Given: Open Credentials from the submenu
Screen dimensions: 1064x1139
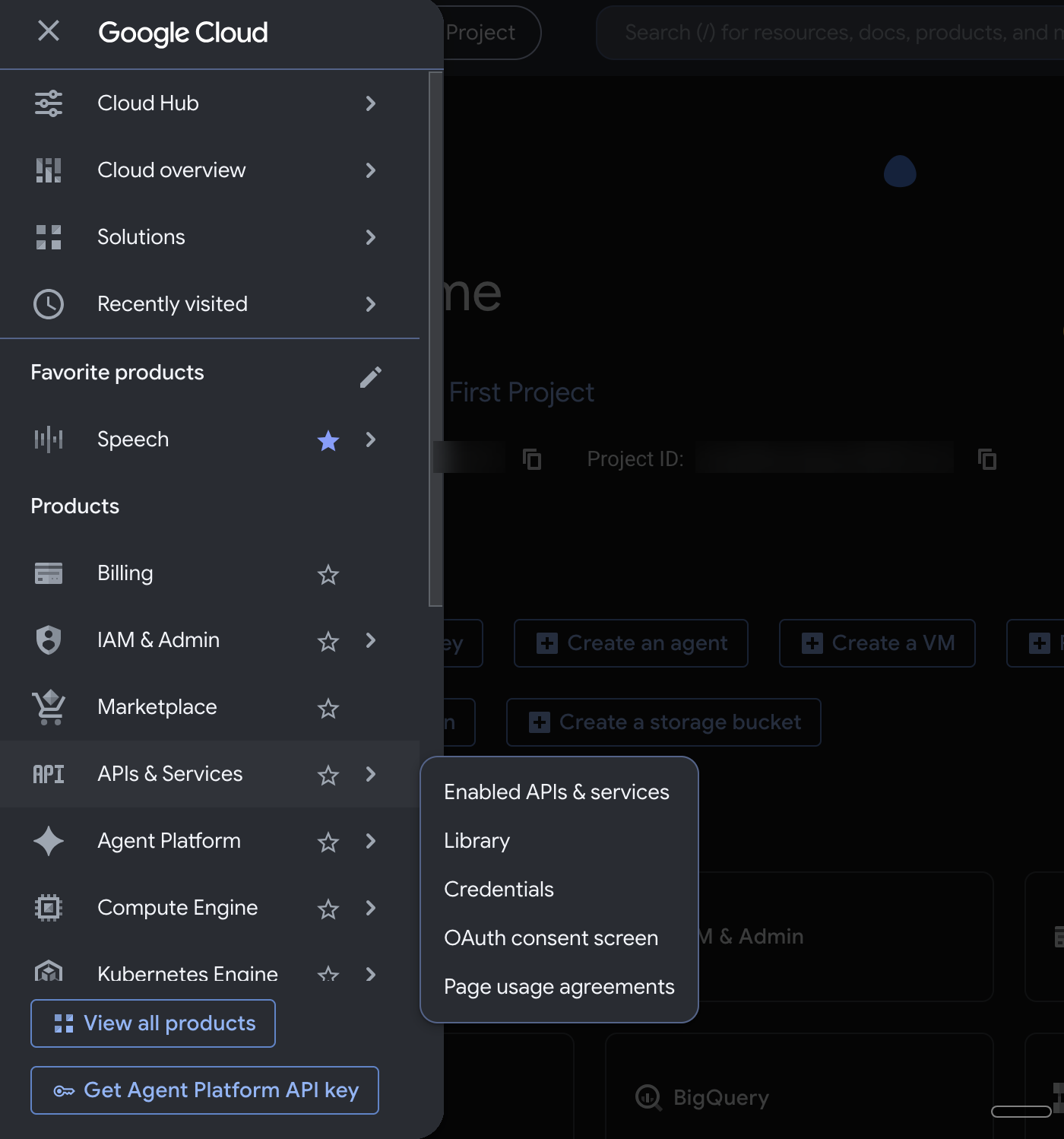Looking at the screenshot, I should point(559,890).
